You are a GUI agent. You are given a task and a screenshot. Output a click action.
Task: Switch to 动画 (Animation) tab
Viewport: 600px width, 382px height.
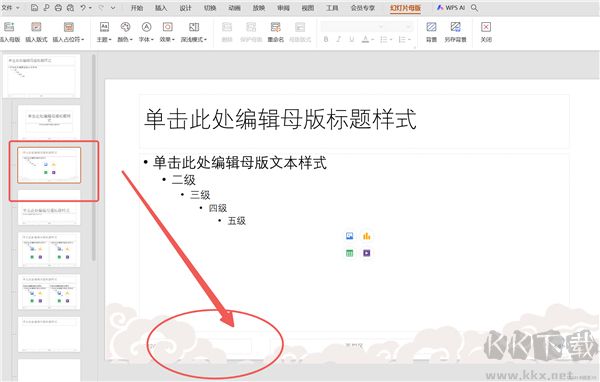click(x=235, y=8)
